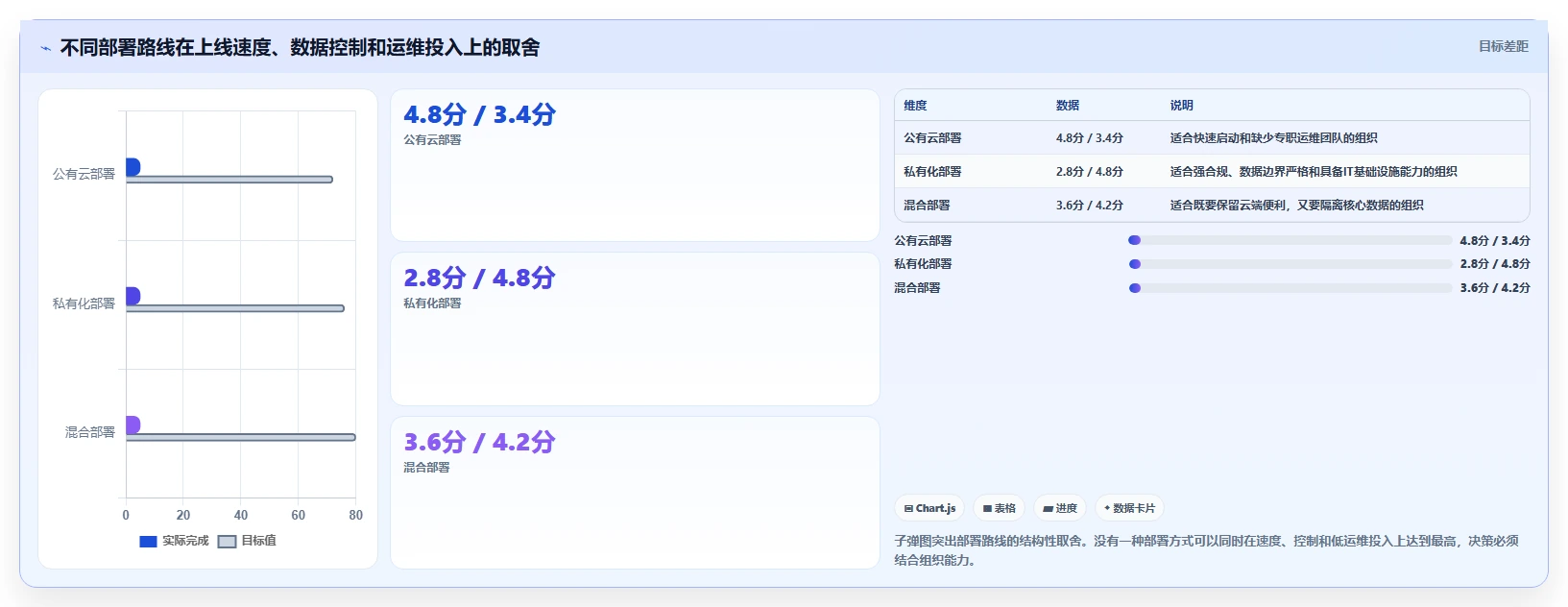Click the 目标差距 label in header

[1503, 46]
